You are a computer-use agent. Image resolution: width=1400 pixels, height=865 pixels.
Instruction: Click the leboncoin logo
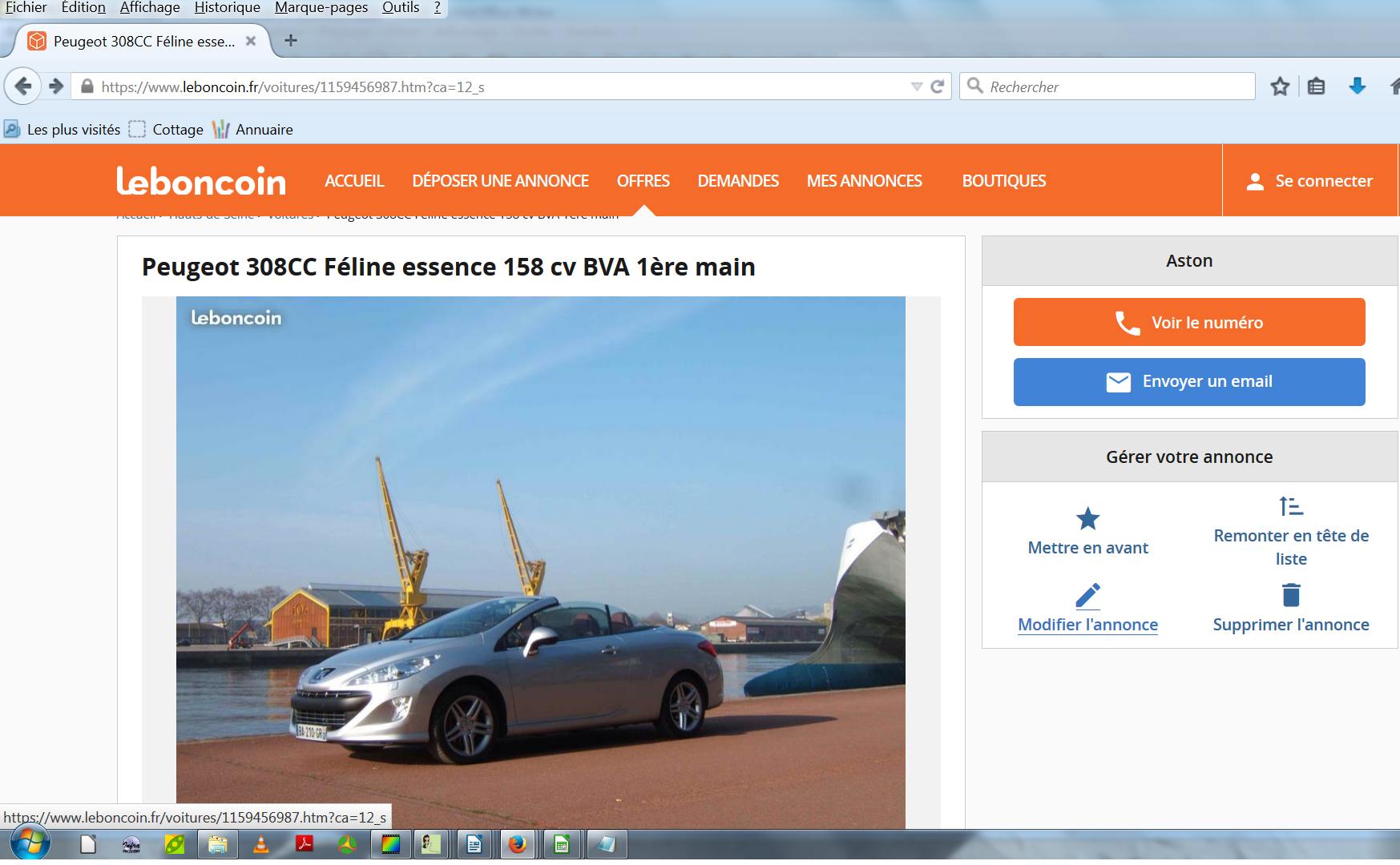pos(201,181)
